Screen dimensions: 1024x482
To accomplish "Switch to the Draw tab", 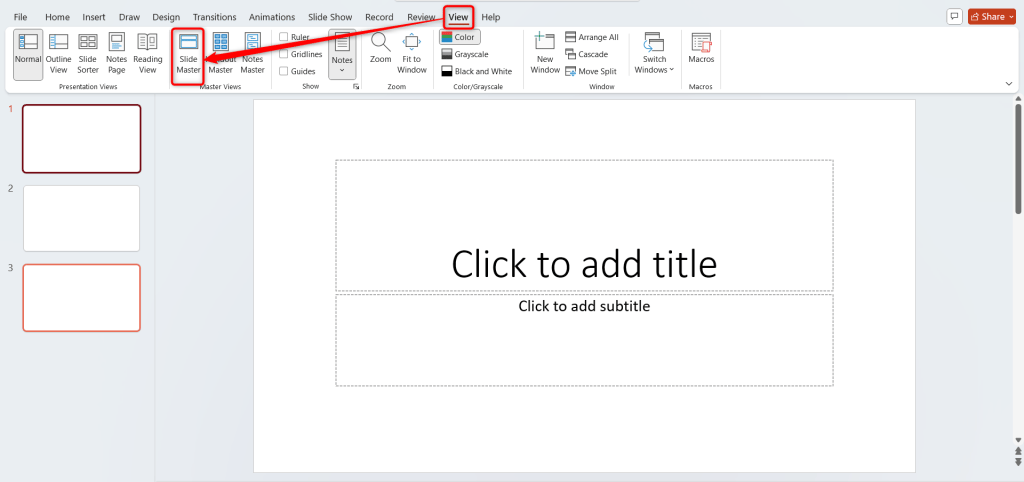I will [x=129, y=17].
